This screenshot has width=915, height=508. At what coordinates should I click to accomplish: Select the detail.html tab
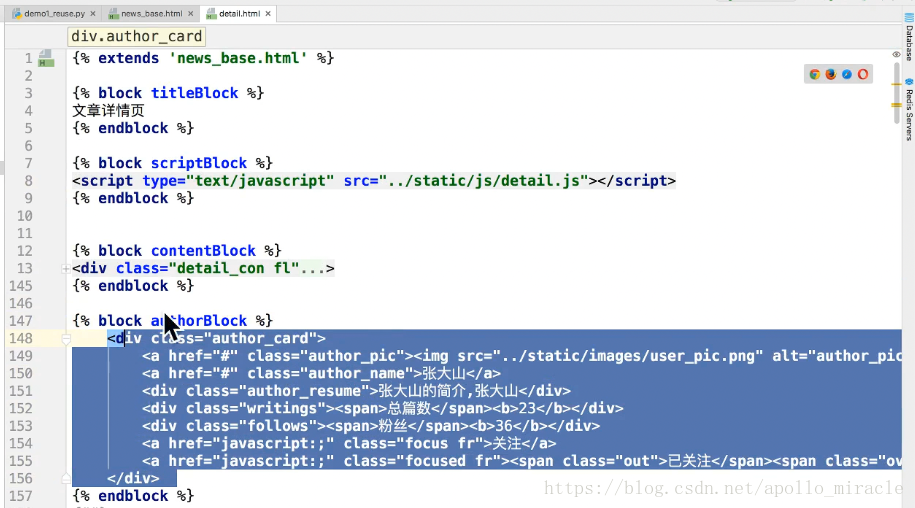[239, 13]
